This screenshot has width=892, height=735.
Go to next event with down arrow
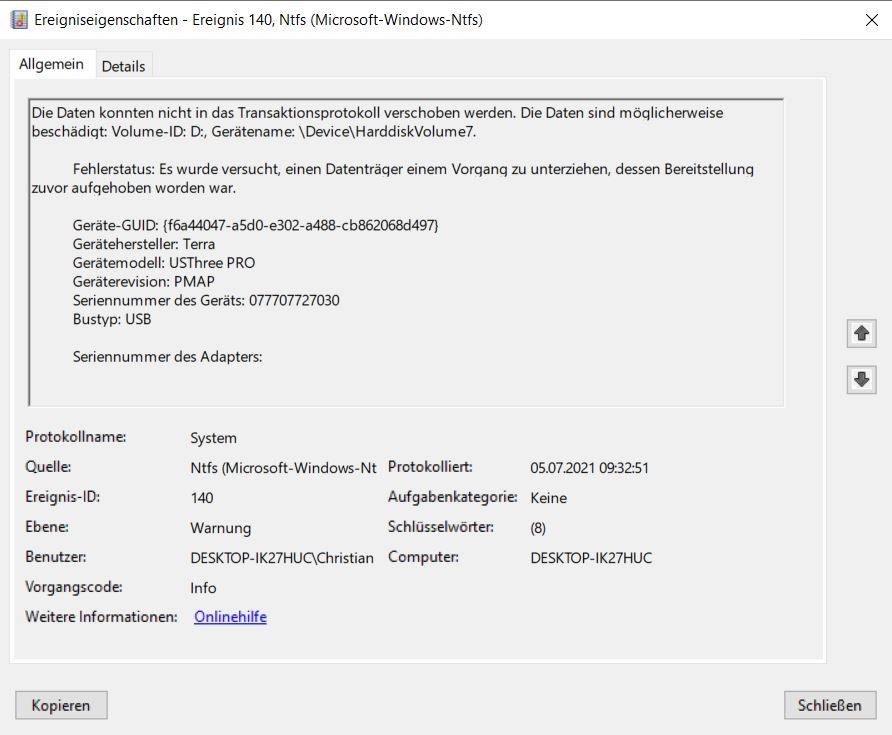861,380
